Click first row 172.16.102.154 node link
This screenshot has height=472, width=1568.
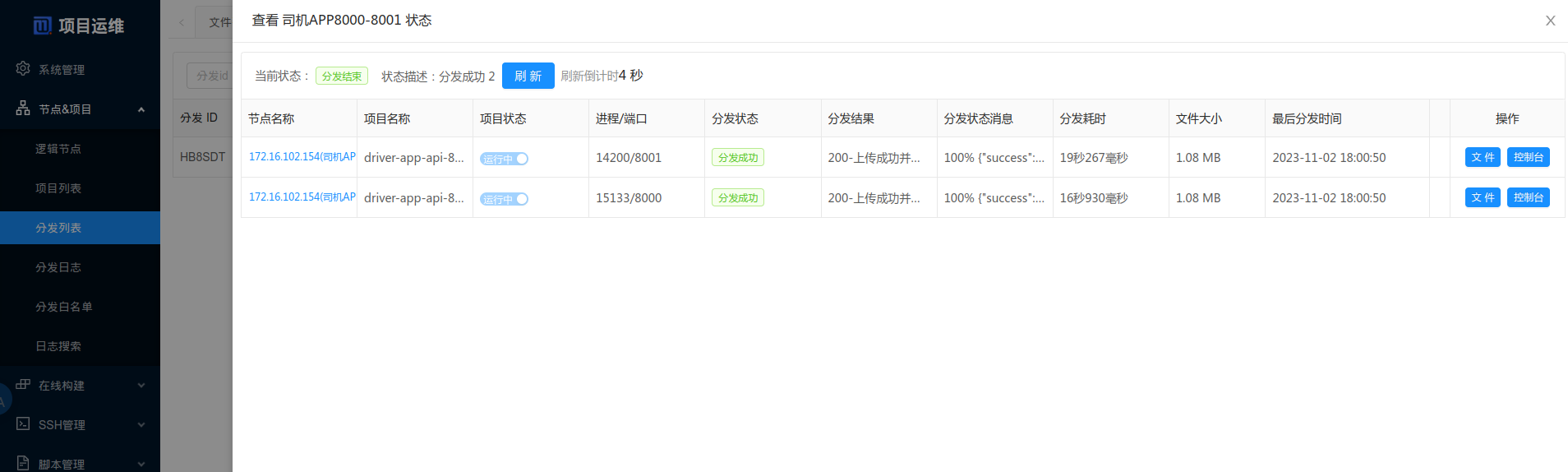(302, 157)
